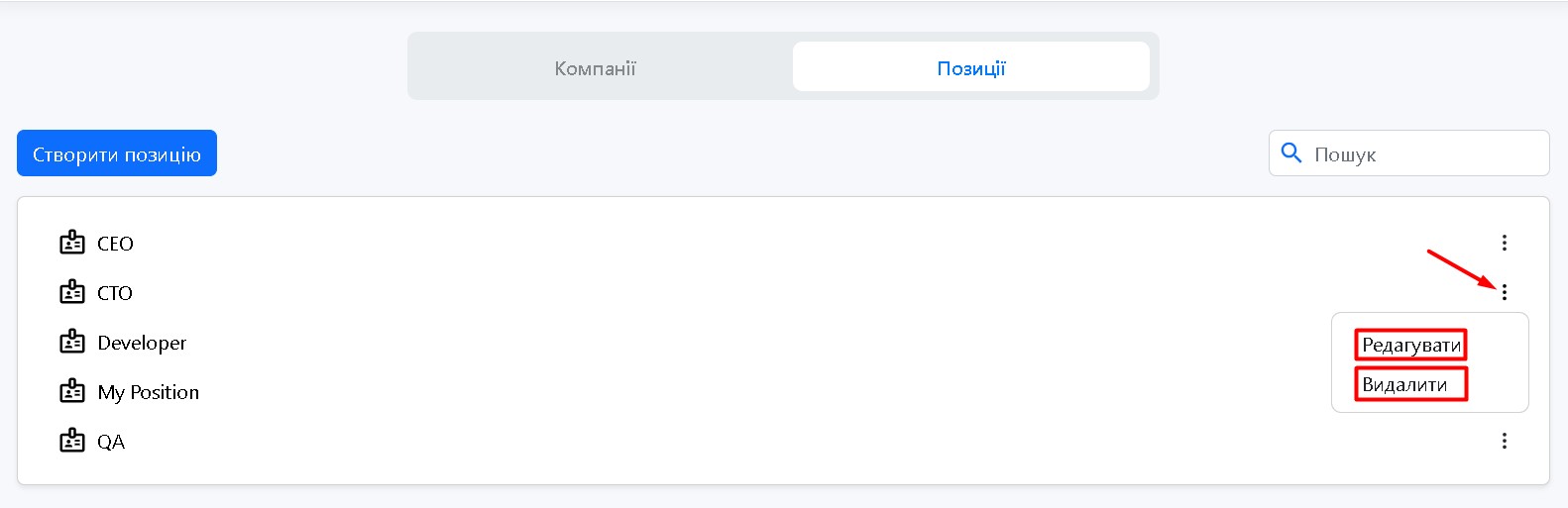Select Видалити in the context menu
The height and width of the screenshot is (508, 1568).
coord(1404,384)
